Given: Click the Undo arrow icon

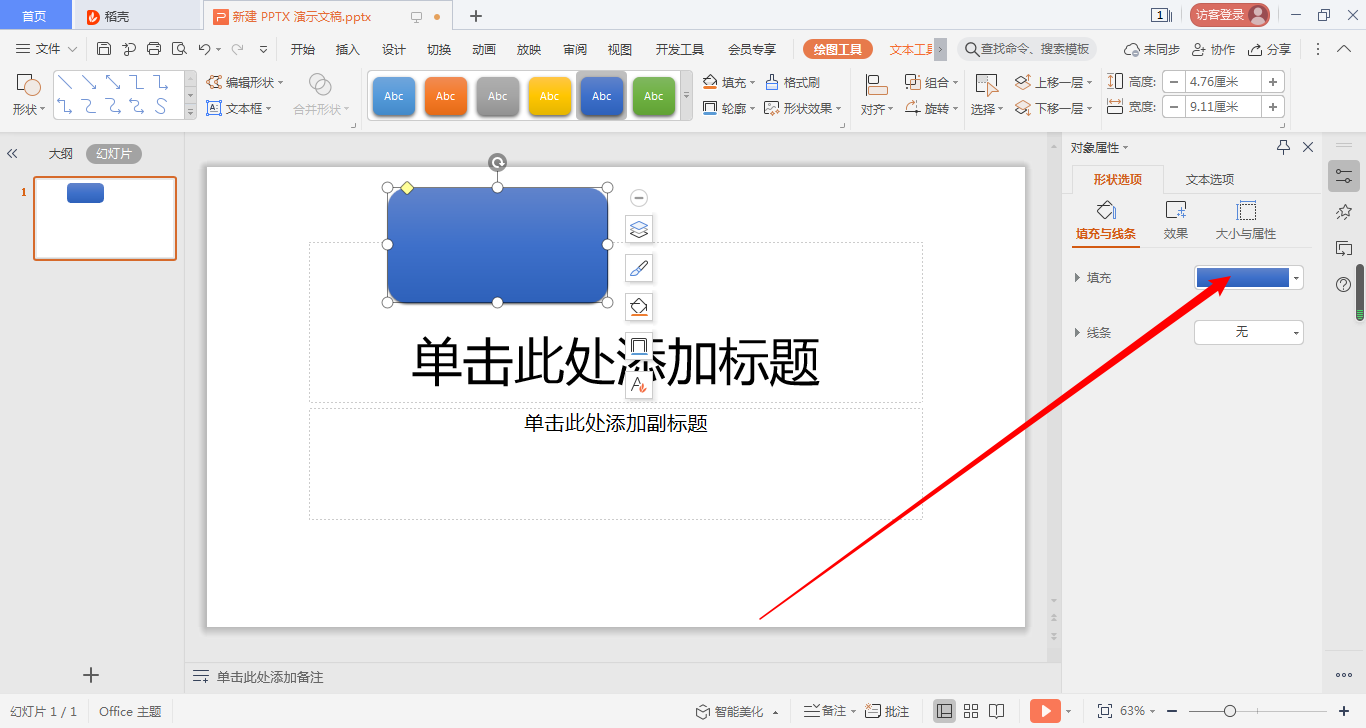Looking at the screenshot, I should (x=204, y=49).
